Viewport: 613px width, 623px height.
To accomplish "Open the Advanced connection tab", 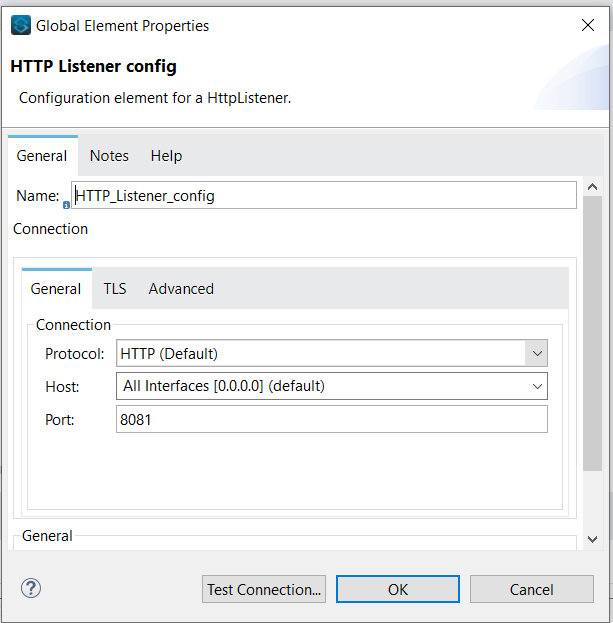I will point(181,289).
